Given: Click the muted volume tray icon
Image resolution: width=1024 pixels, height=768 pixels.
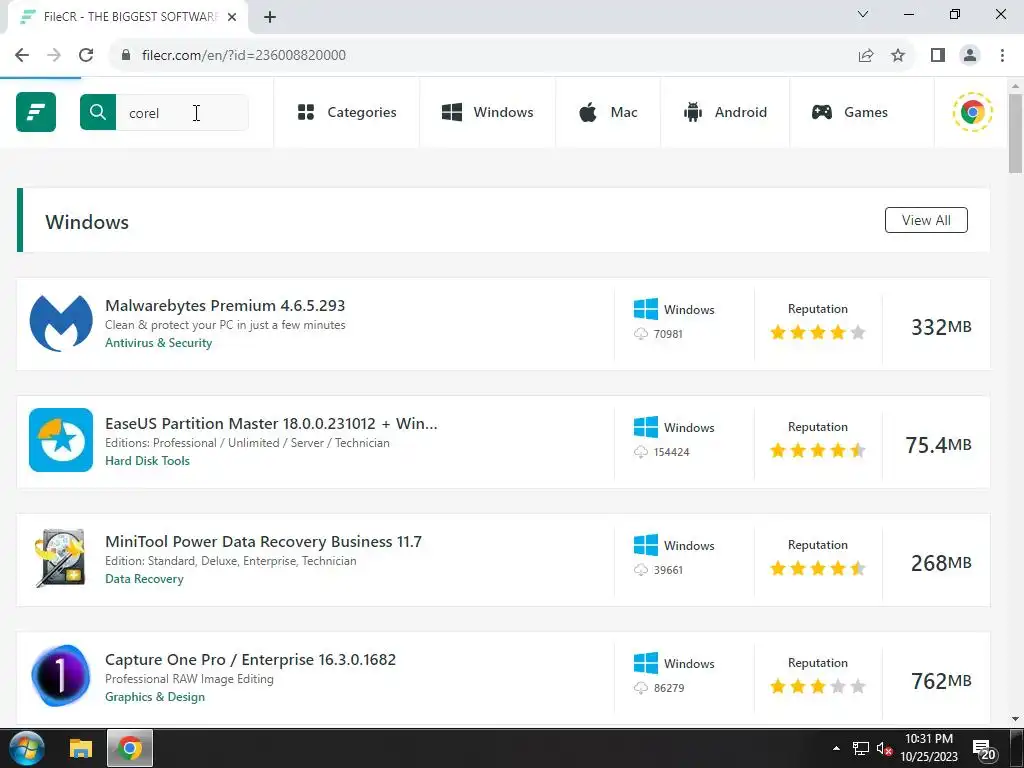Looking at the screenshot, I should pos(884,748).
